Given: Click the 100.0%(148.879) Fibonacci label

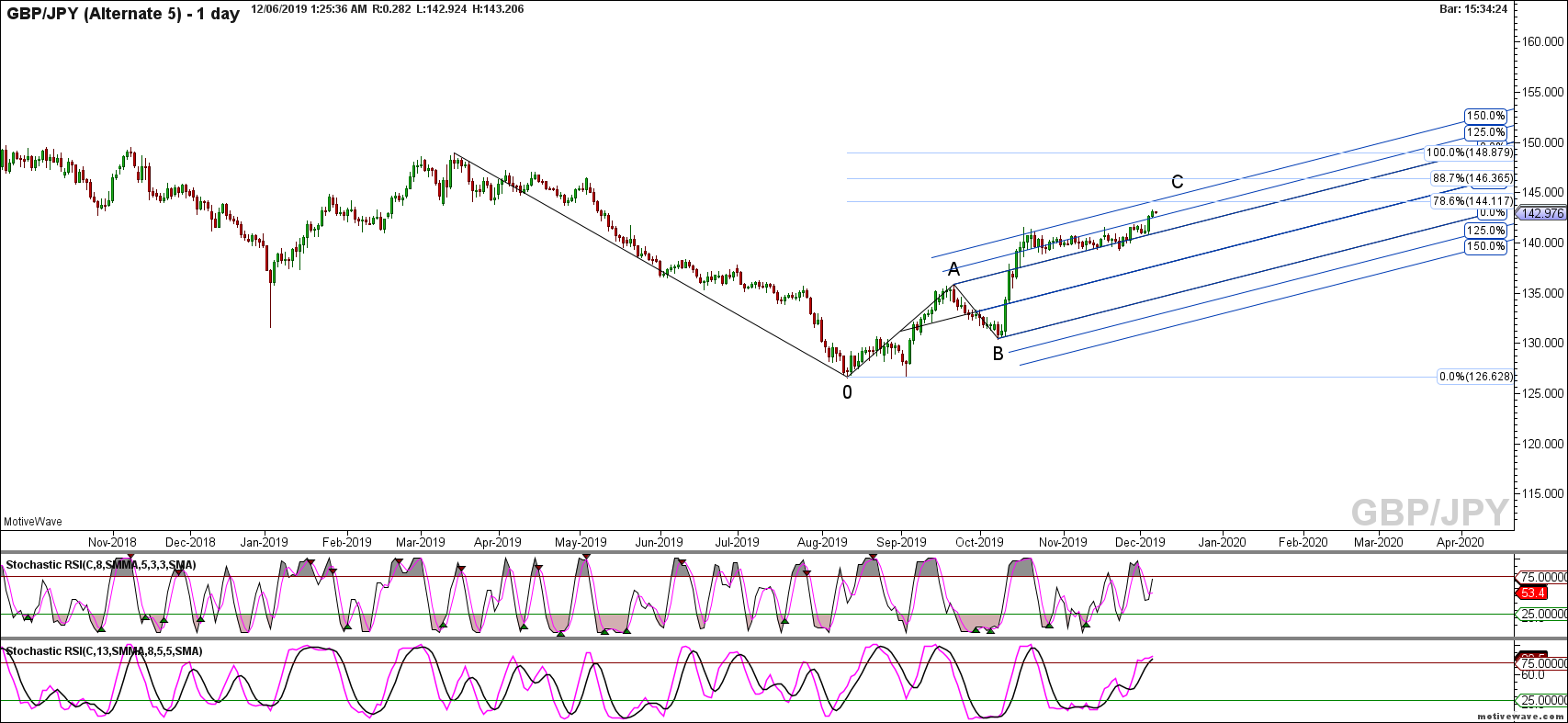Looking at the screenshot, I should coord(1469,153).
